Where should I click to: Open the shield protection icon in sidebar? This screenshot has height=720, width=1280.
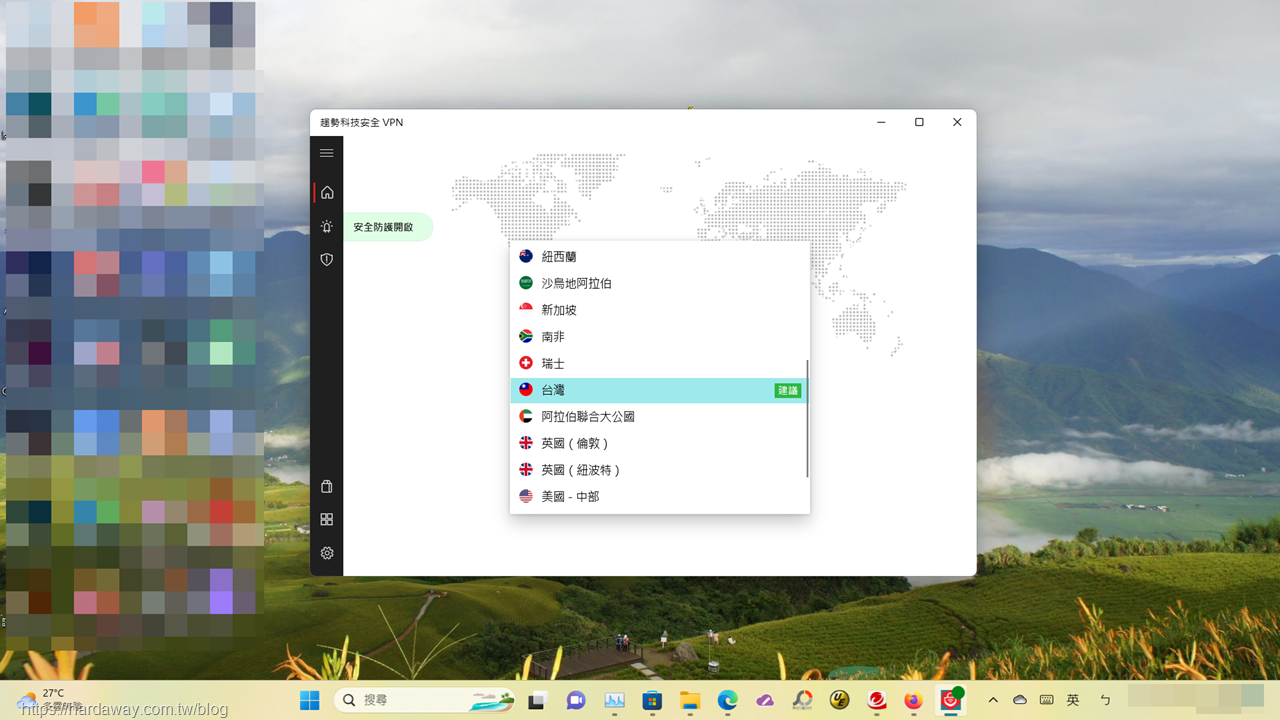pyautogui.click(x=327, y=260)
